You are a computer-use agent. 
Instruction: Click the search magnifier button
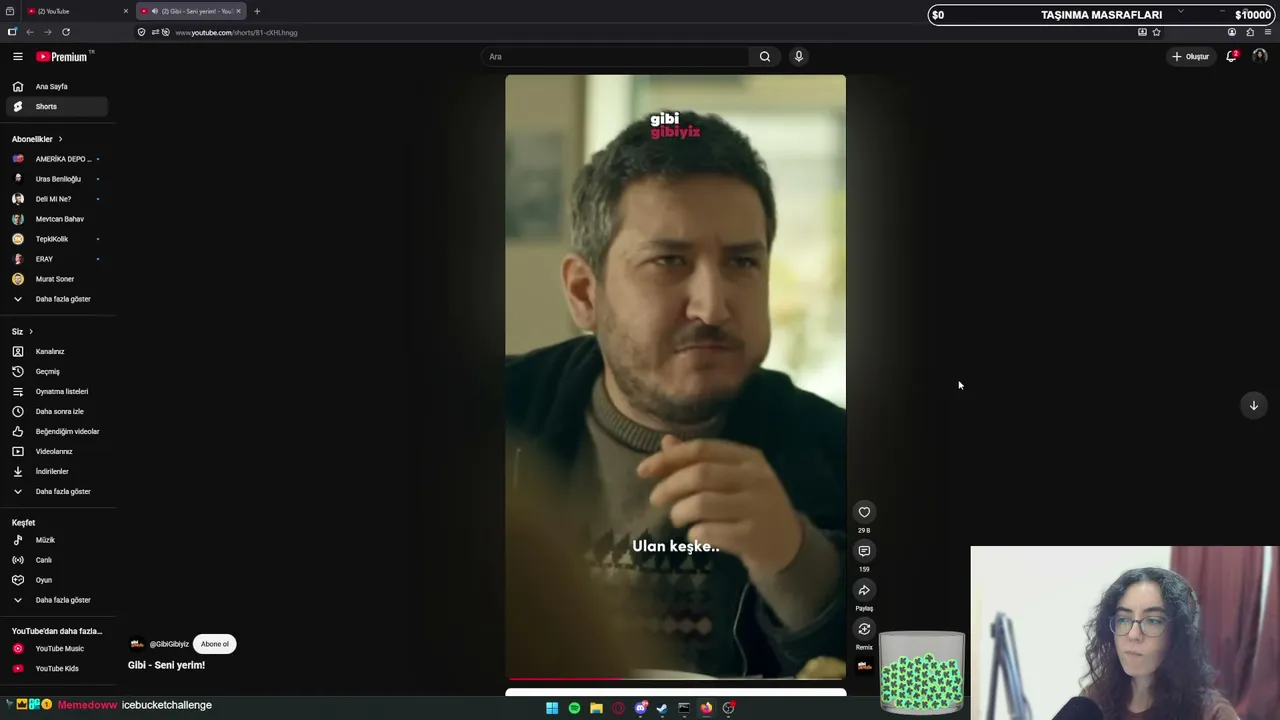point(765,56)
